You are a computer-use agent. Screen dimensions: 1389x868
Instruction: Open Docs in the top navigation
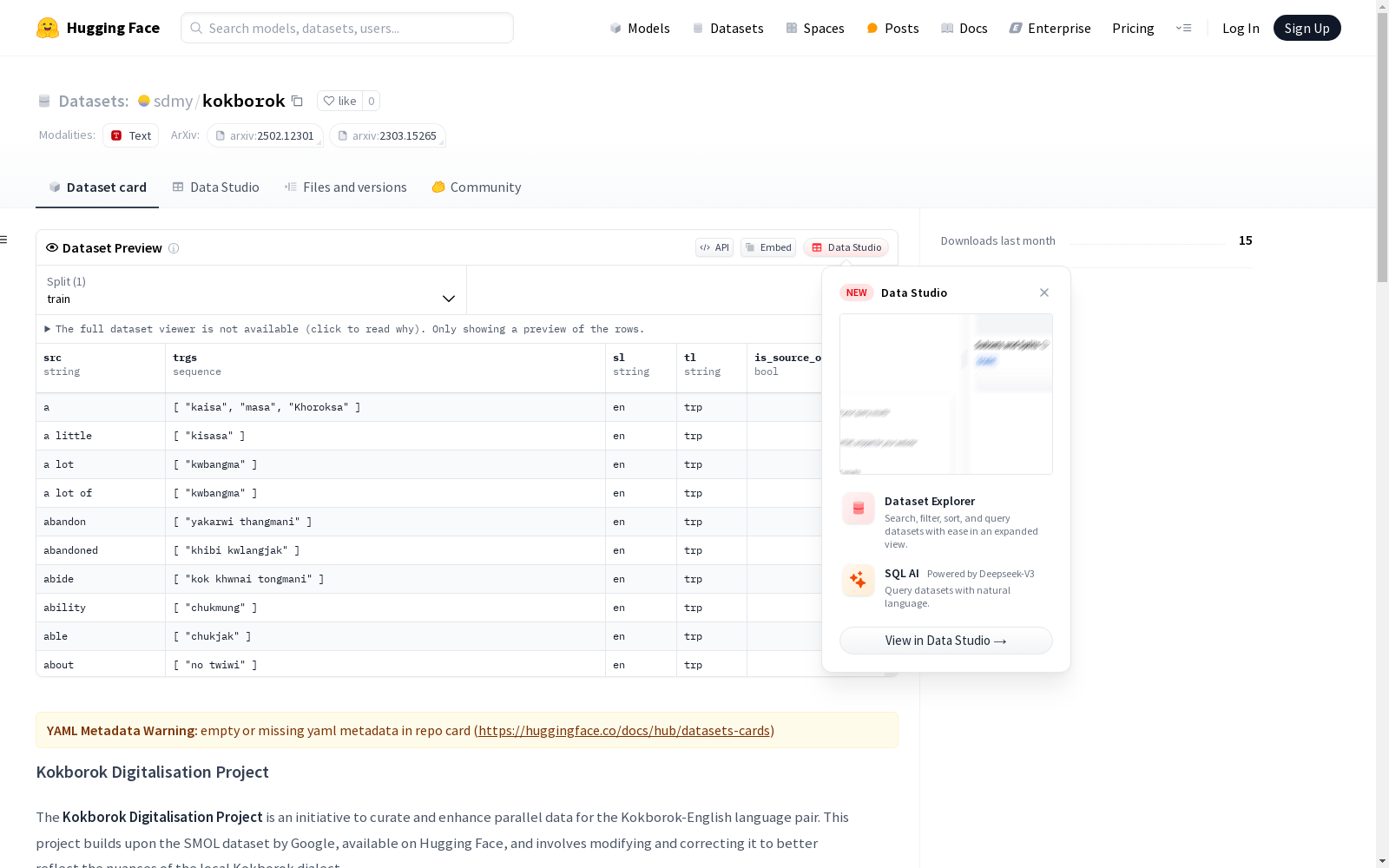[964, 28]
